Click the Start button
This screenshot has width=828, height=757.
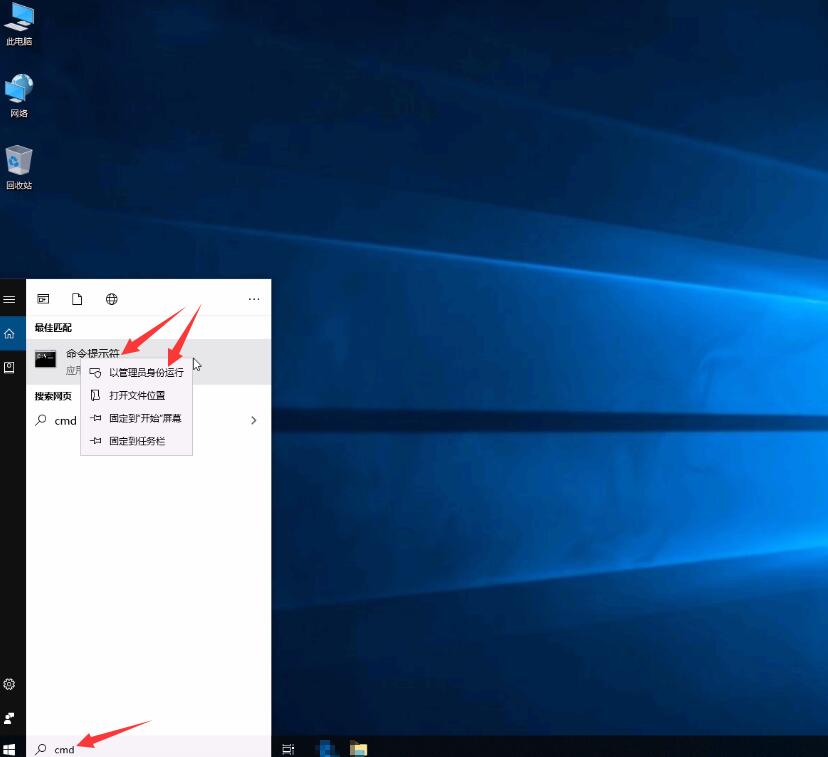(x=10, y=747)
